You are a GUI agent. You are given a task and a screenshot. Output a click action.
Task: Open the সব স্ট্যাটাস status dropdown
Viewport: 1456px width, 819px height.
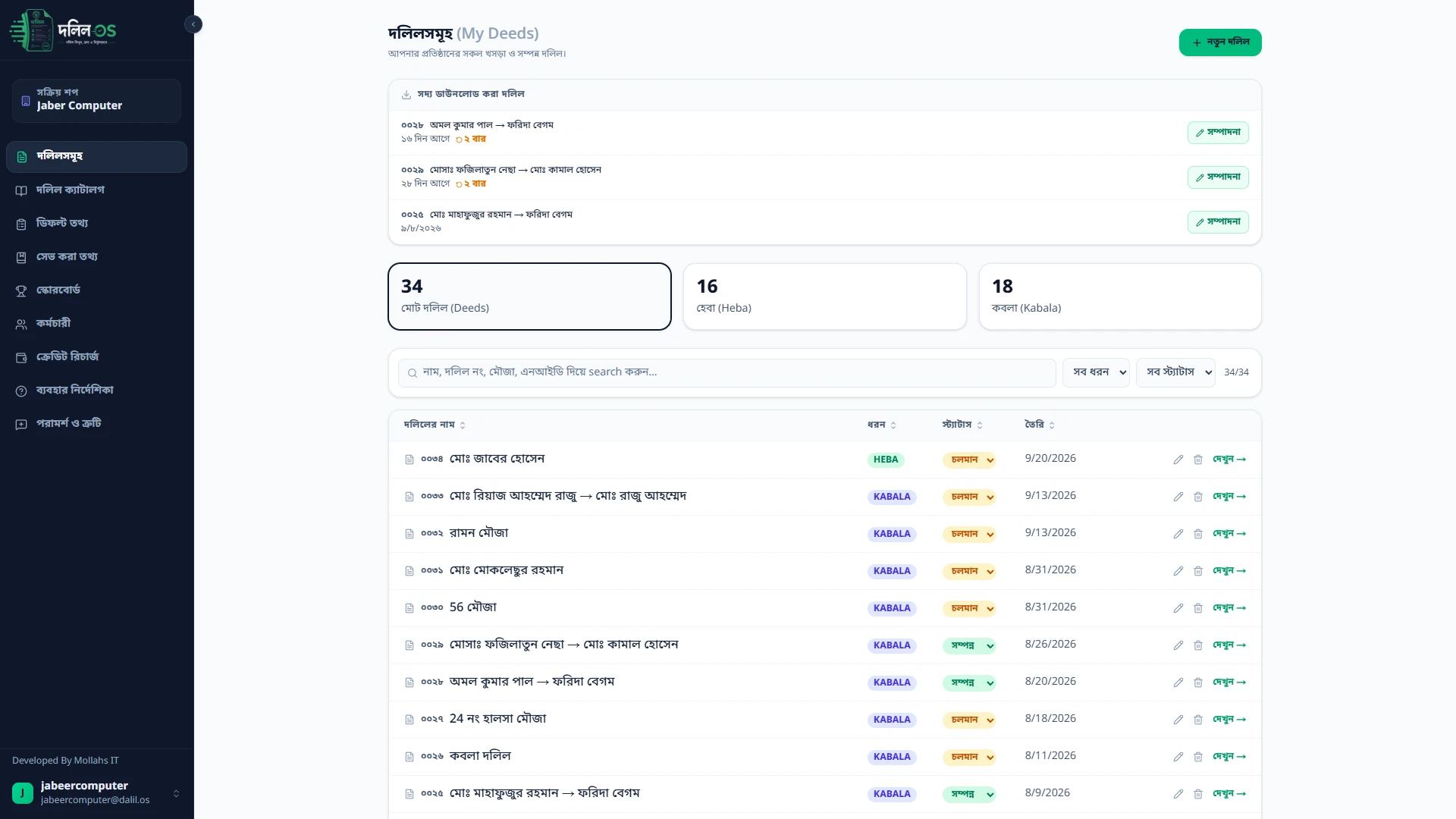tap(1175, 372)
